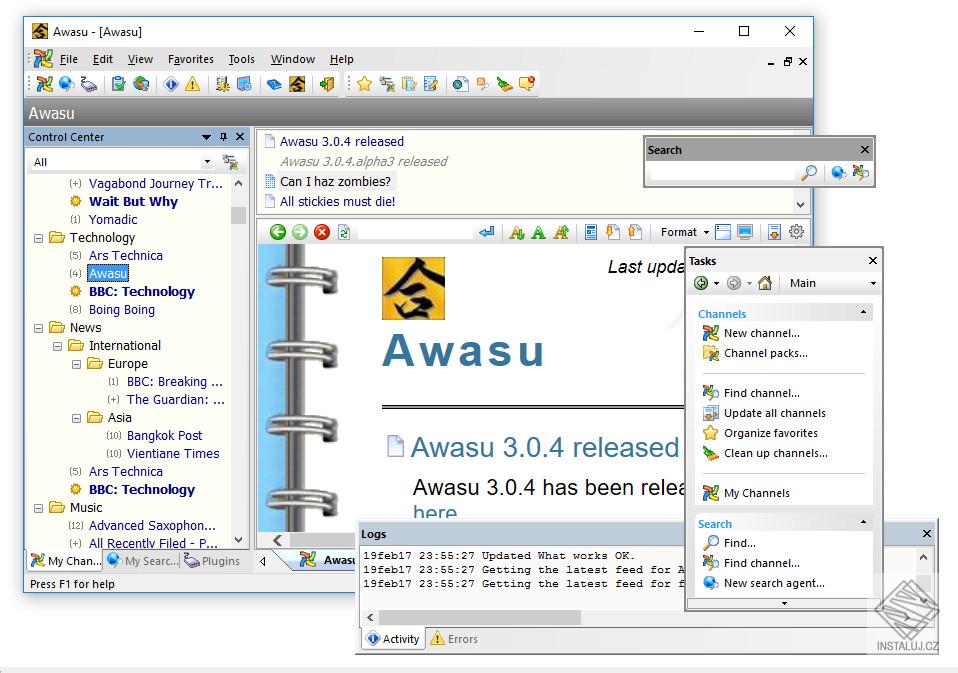Click the plugins device icon in main toolbar
The image size is (958, 673).
[89, 84]
